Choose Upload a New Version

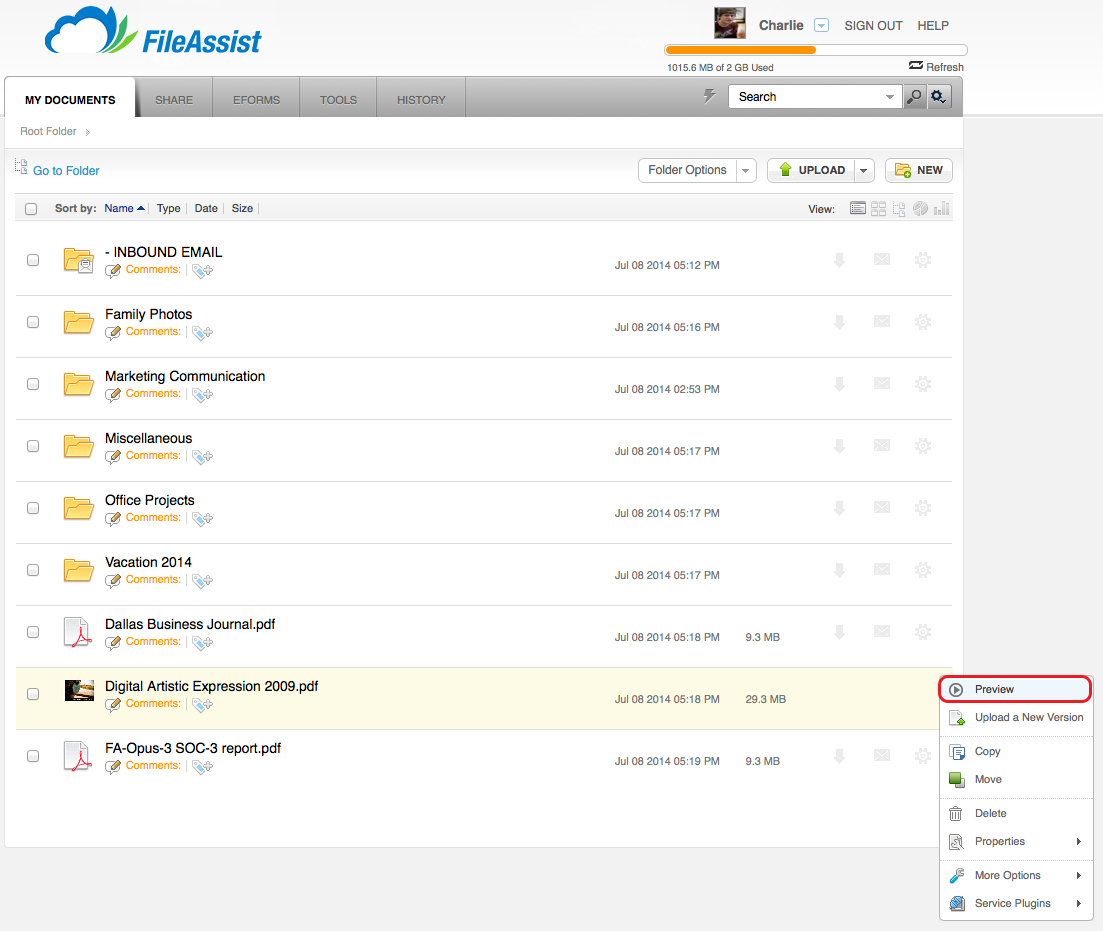pos(1016,717)
